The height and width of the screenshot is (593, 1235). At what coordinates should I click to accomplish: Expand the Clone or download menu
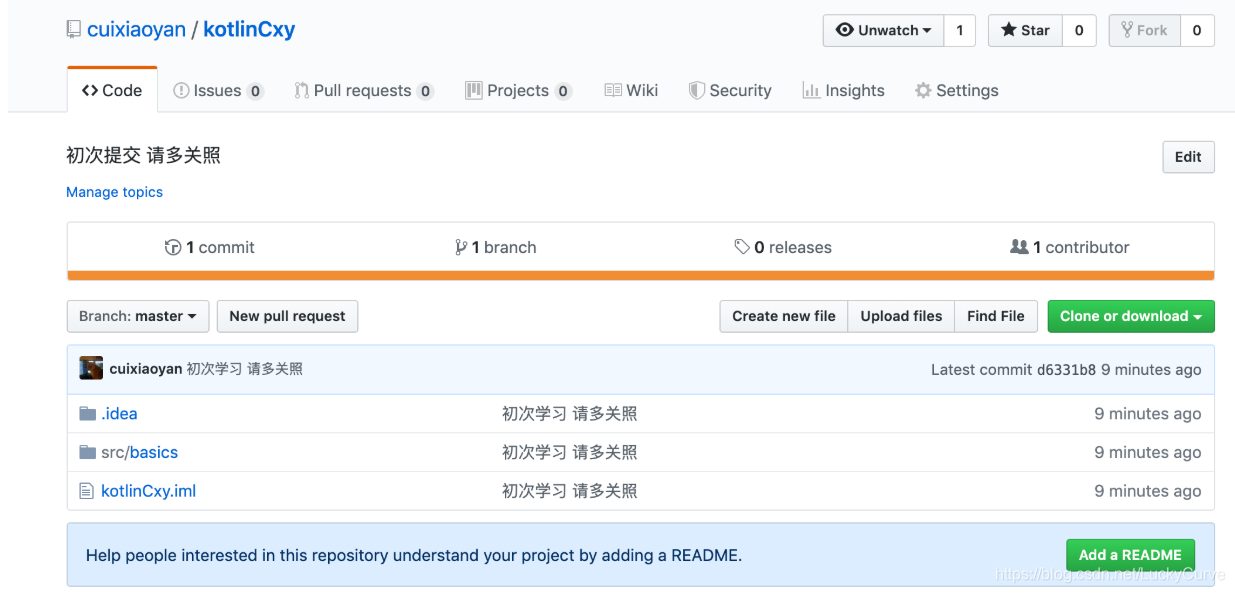click(x=1130, y=316)
